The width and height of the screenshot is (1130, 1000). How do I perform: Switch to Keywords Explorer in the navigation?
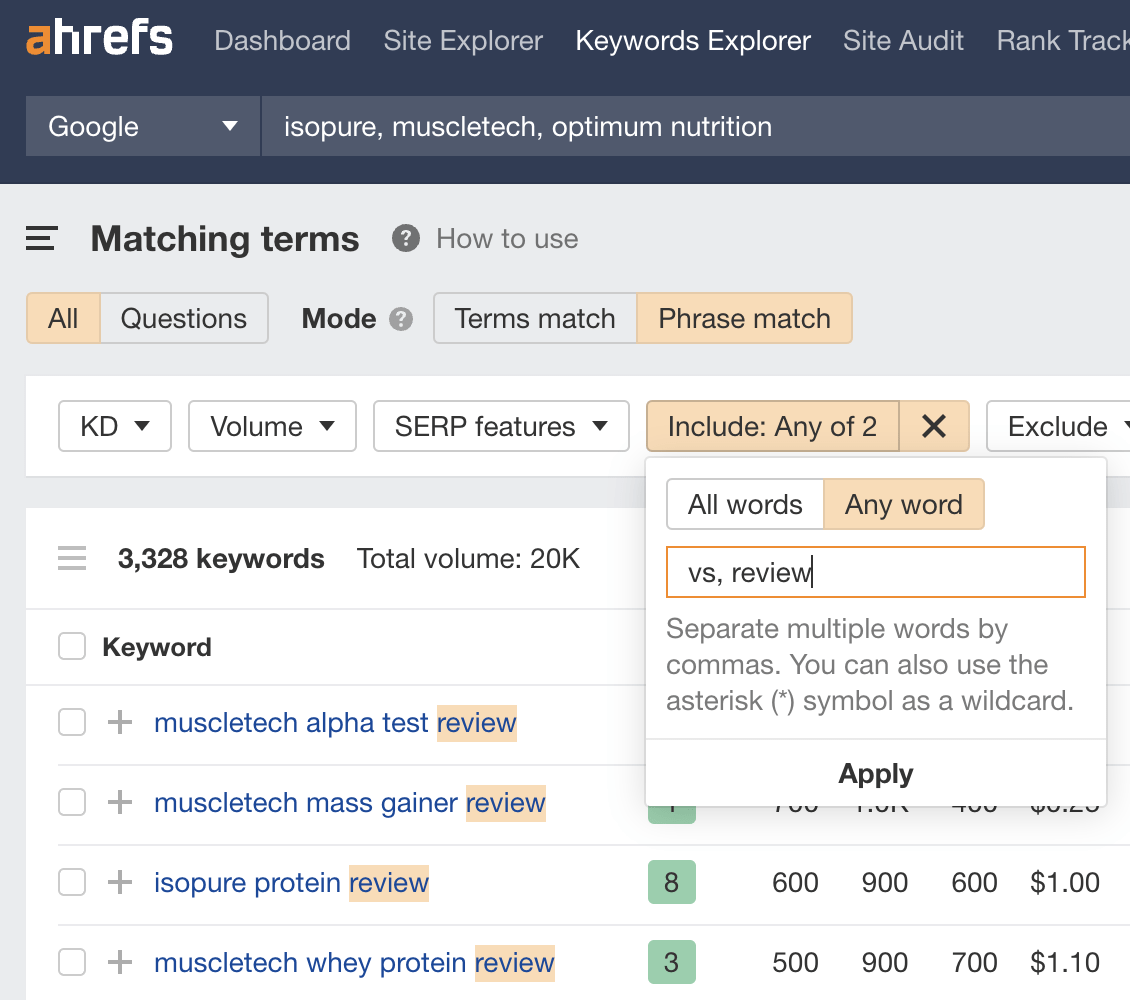pyautogui.click(x=692, y=40)
